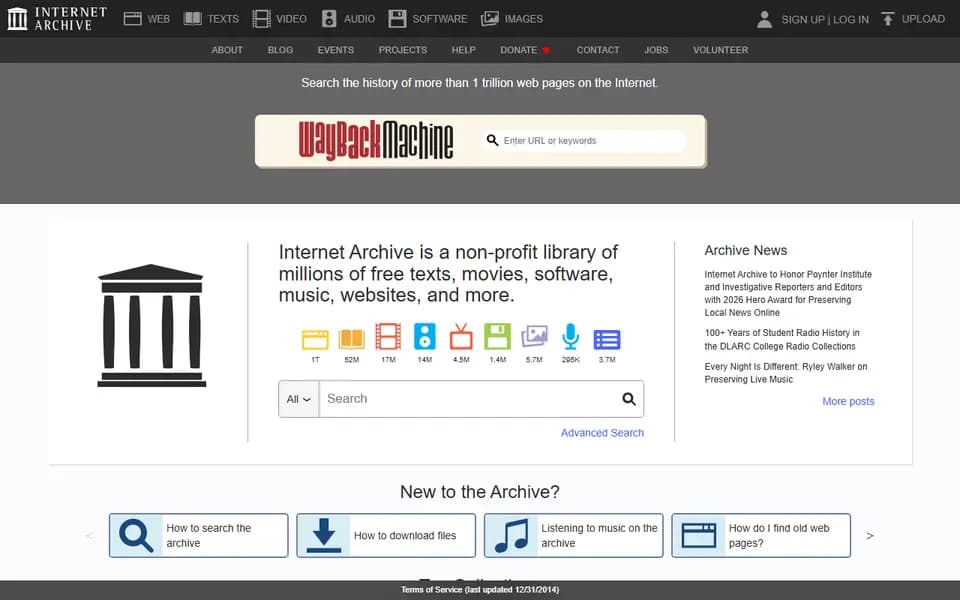
Task: Select the blue list icon labeled 3.7M
Action: (x=607, y=339)
